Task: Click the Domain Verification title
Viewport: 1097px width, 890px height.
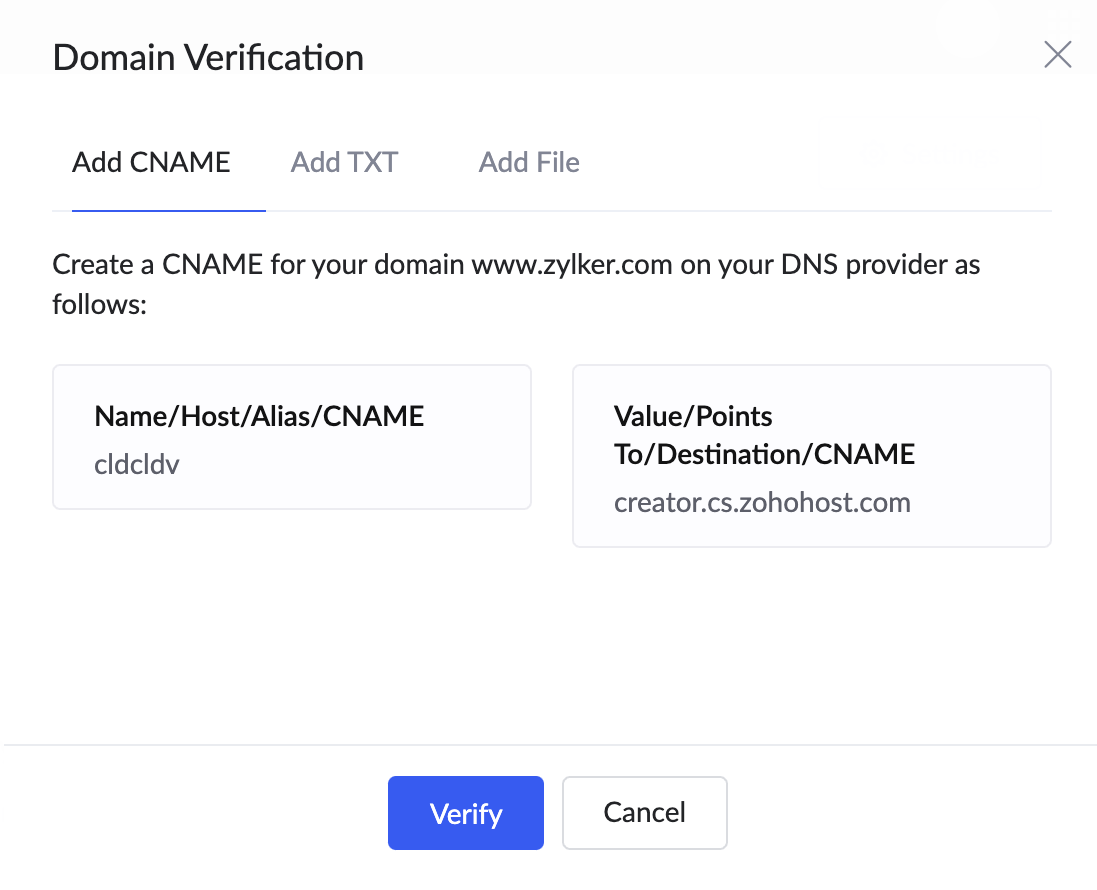Action: click(x=208, y=58)
